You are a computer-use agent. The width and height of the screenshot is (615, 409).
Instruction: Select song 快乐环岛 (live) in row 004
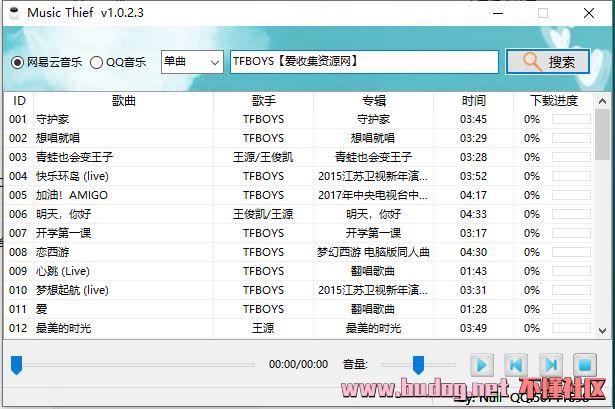coord(72,176)
